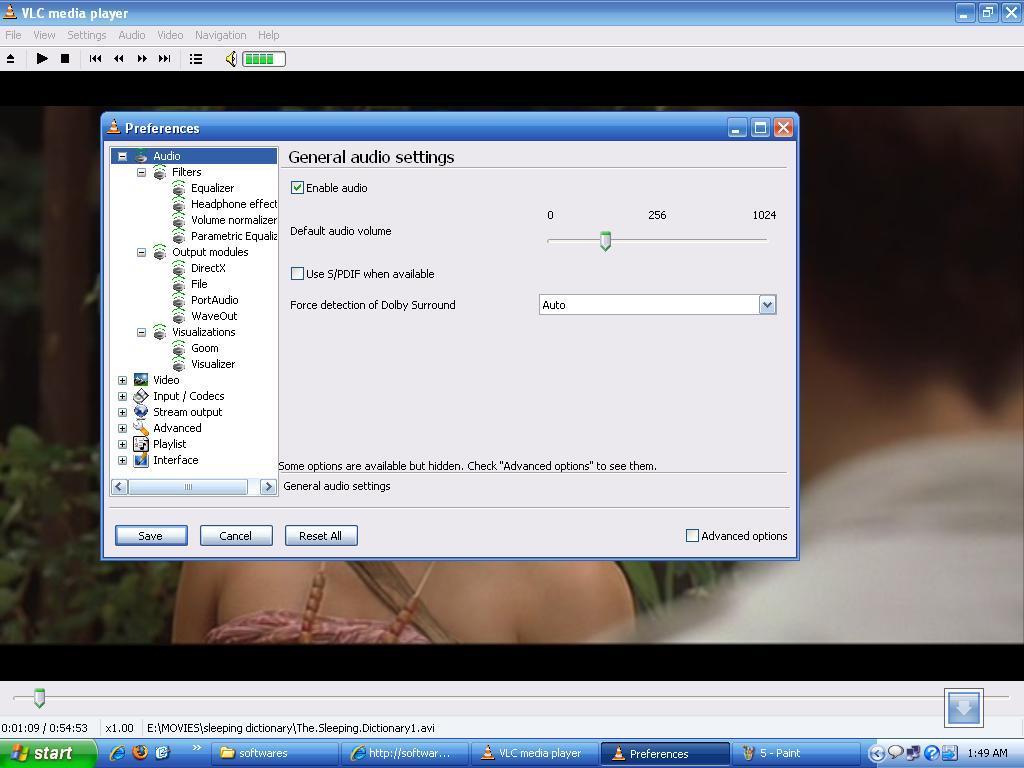Image resolution: width=1024 pixels, height=768 pixels.
Task: Click the Default audio volume slider handle
Action: coord(605,241)
